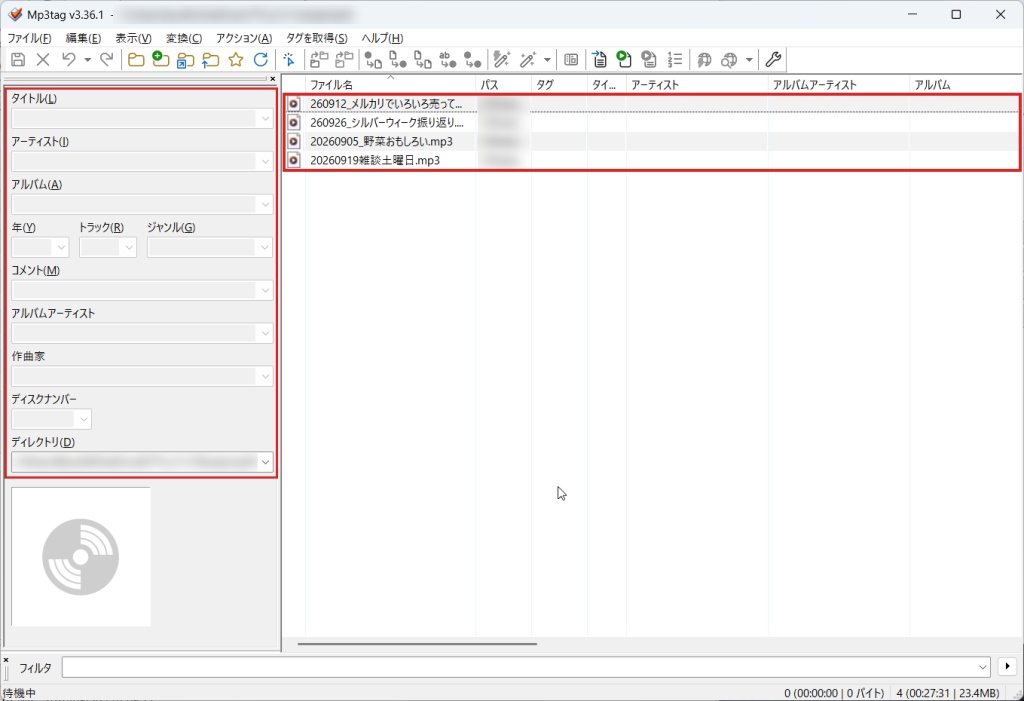Expand the コメント dropdown
Screen dimensions: 1024x701
click(265, 290)
